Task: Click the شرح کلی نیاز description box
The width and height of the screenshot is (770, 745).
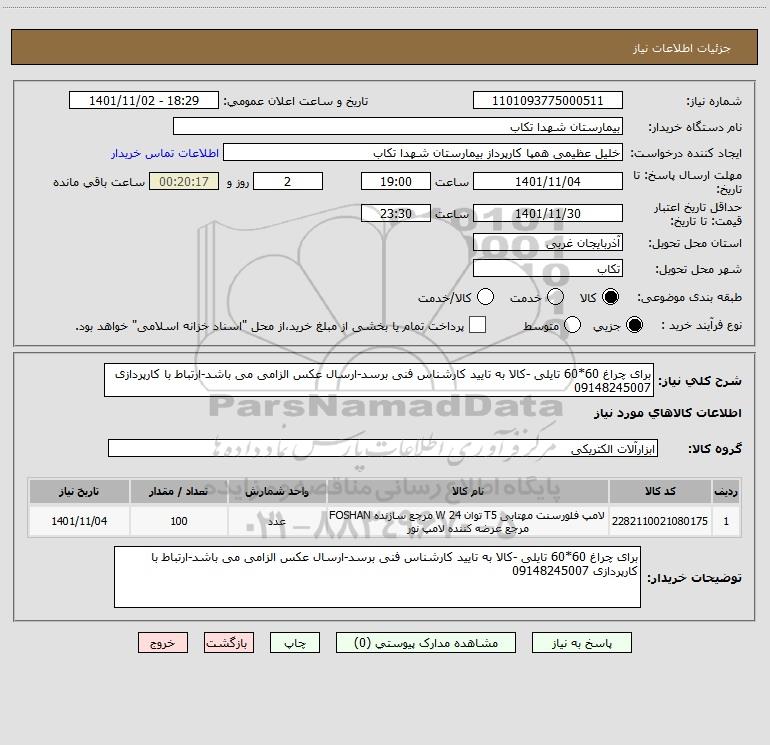Action: 379,380
